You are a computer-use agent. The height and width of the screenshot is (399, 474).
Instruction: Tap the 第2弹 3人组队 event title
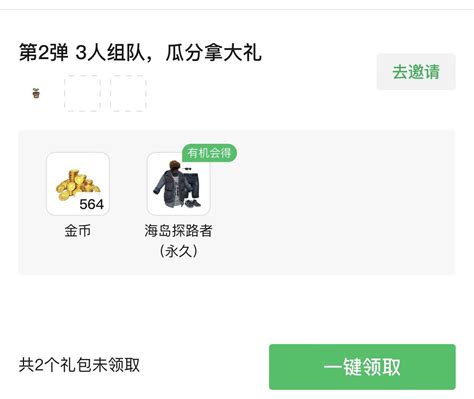[82, 53]
